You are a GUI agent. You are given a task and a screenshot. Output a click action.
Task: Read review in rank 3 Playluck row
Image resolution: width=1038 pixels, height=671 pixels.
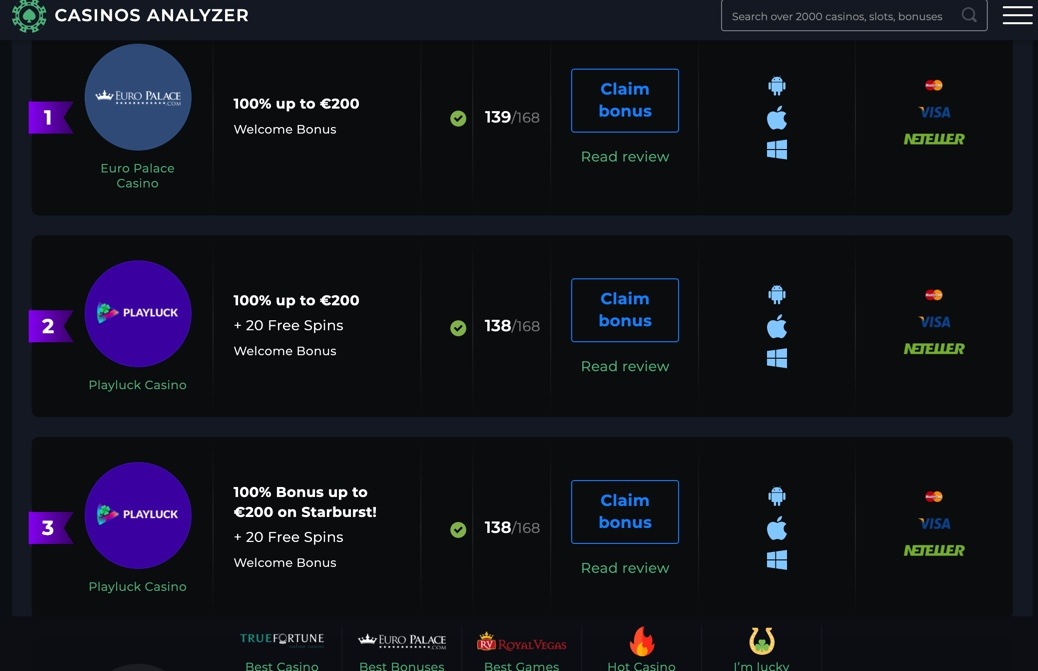coord(625,568)
